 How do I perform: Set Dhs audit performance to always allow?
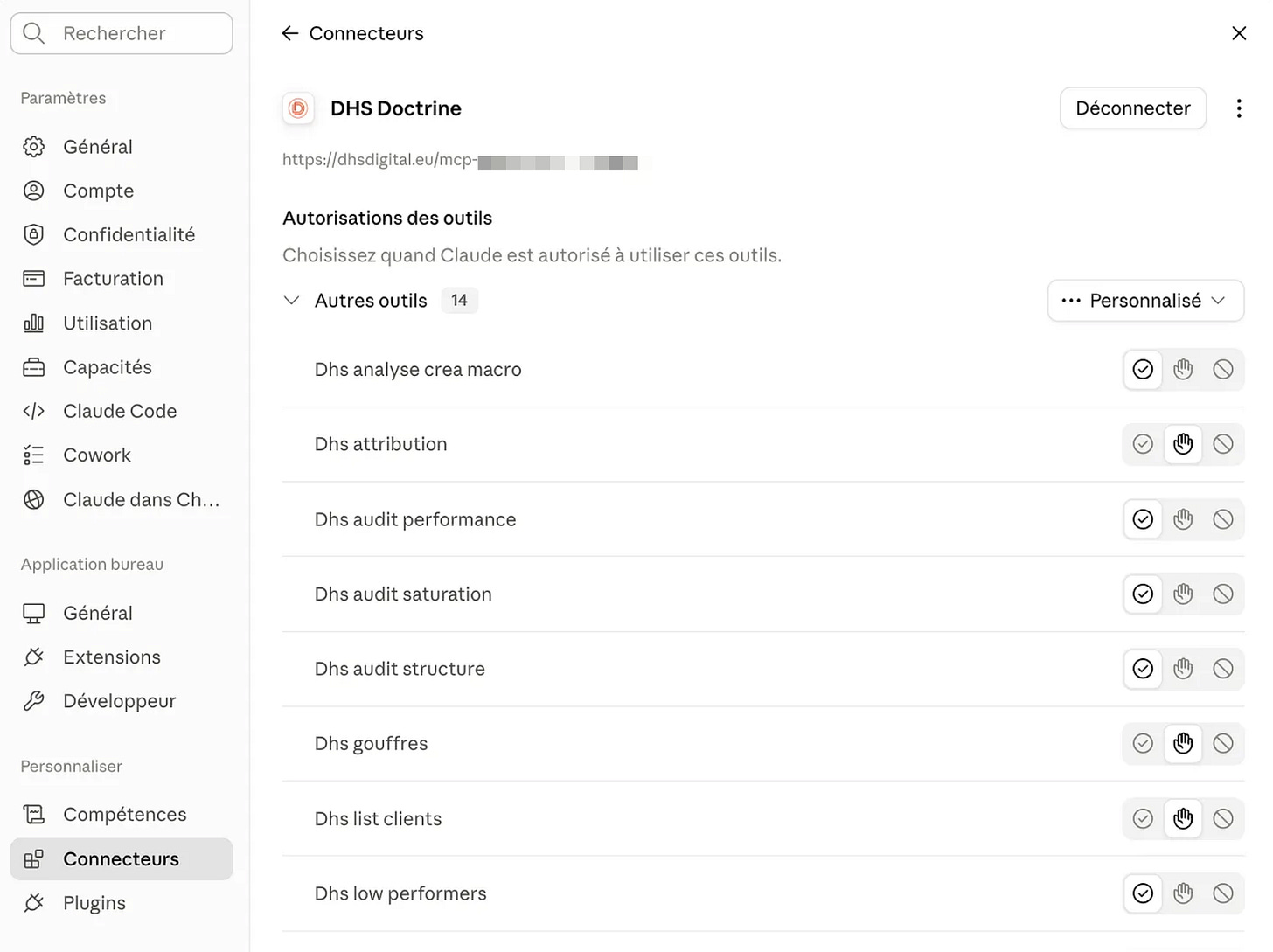1143,519
